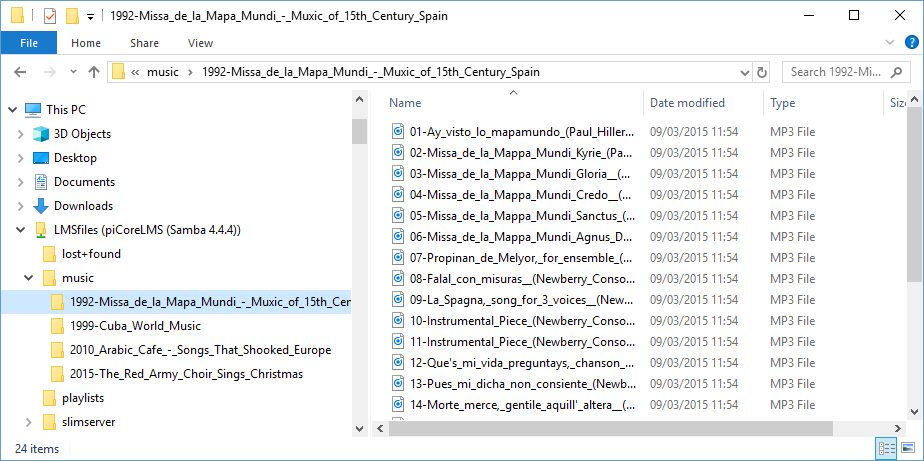Refresh the current folder view
Image resolution: width=924 pixels, height=461 pixels.
point(761,72)
